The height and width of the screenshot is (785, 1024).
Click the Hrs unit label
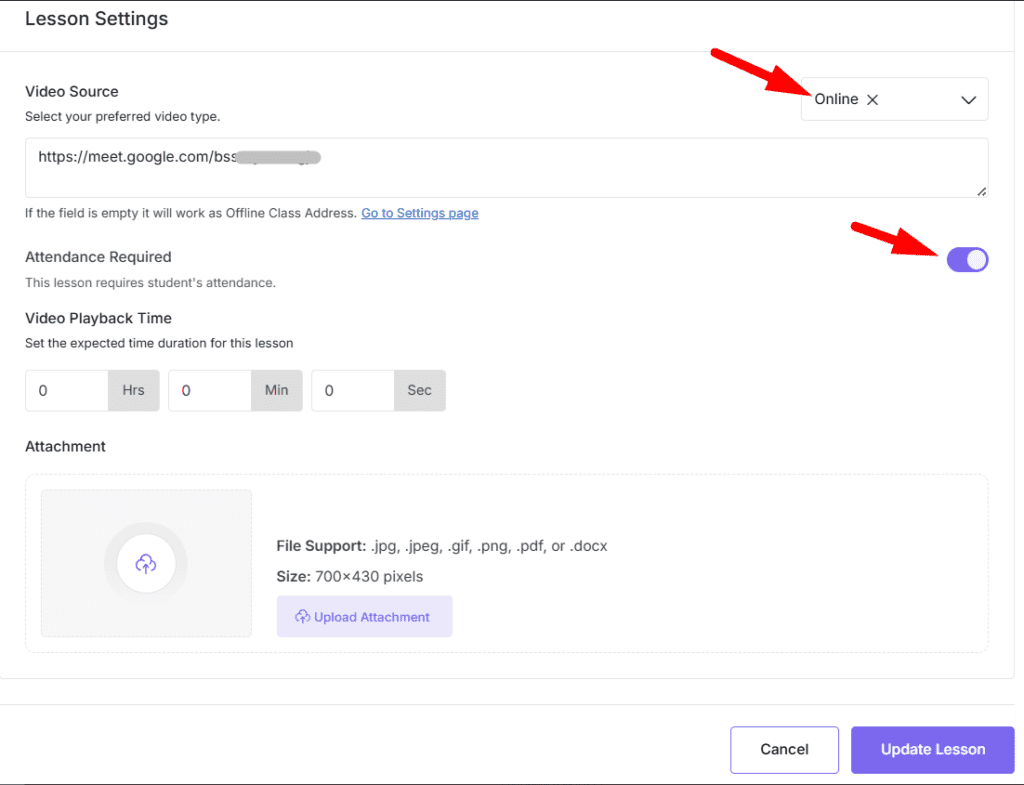[133, 390]
